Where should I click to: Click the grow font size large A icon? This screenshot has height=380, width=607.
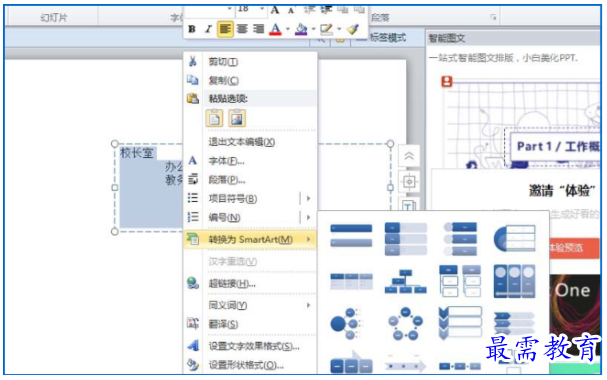coord(275,10)
